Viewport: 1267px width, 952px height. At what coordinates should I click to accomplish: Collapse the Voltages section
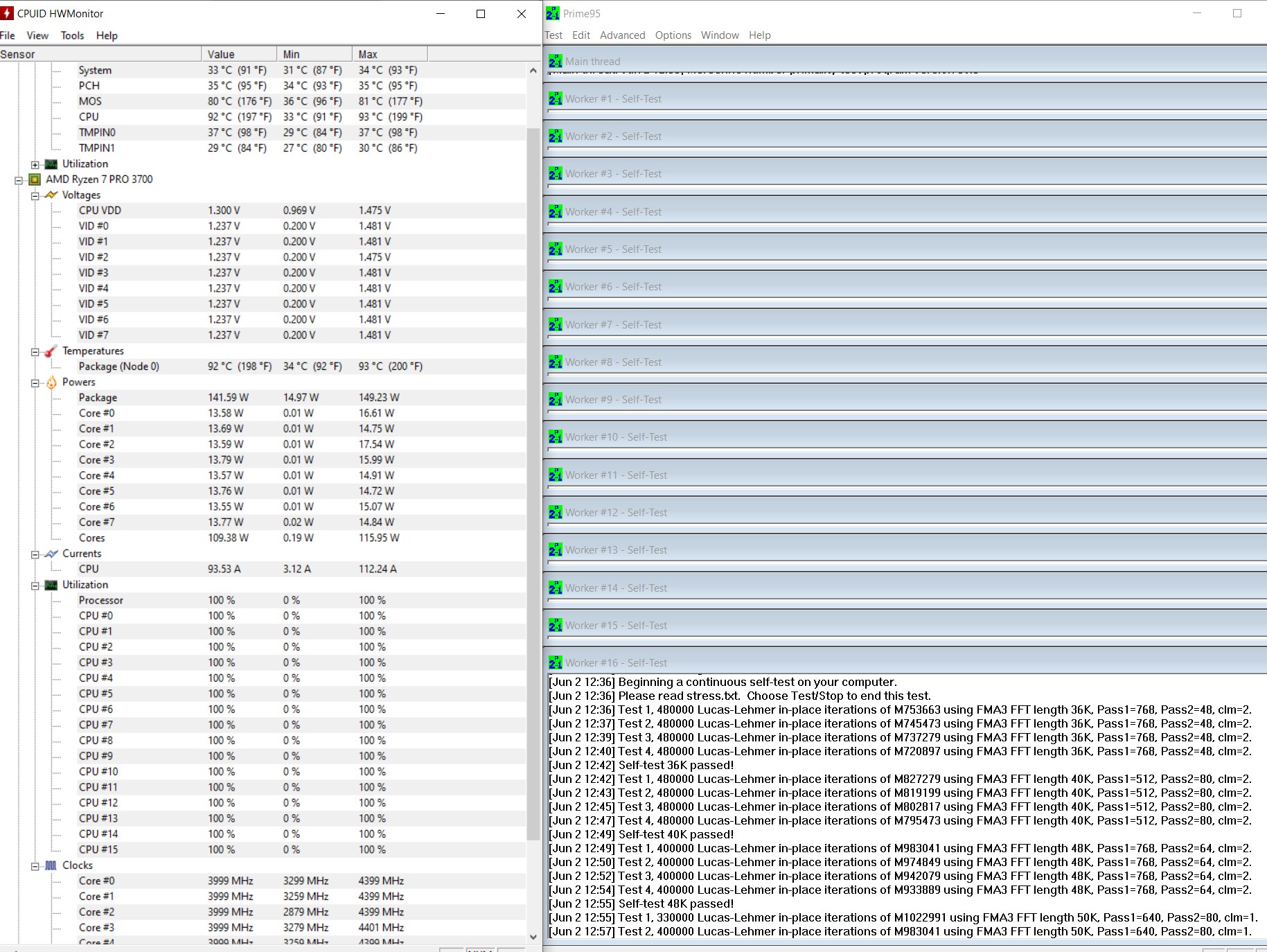point(35,195)
